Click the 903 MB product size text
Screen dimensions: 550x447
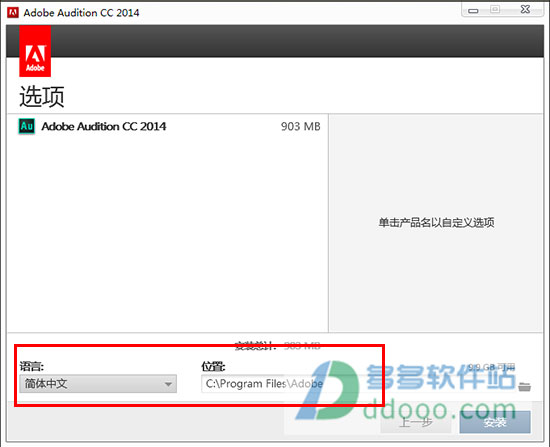(x=301, y=126)
